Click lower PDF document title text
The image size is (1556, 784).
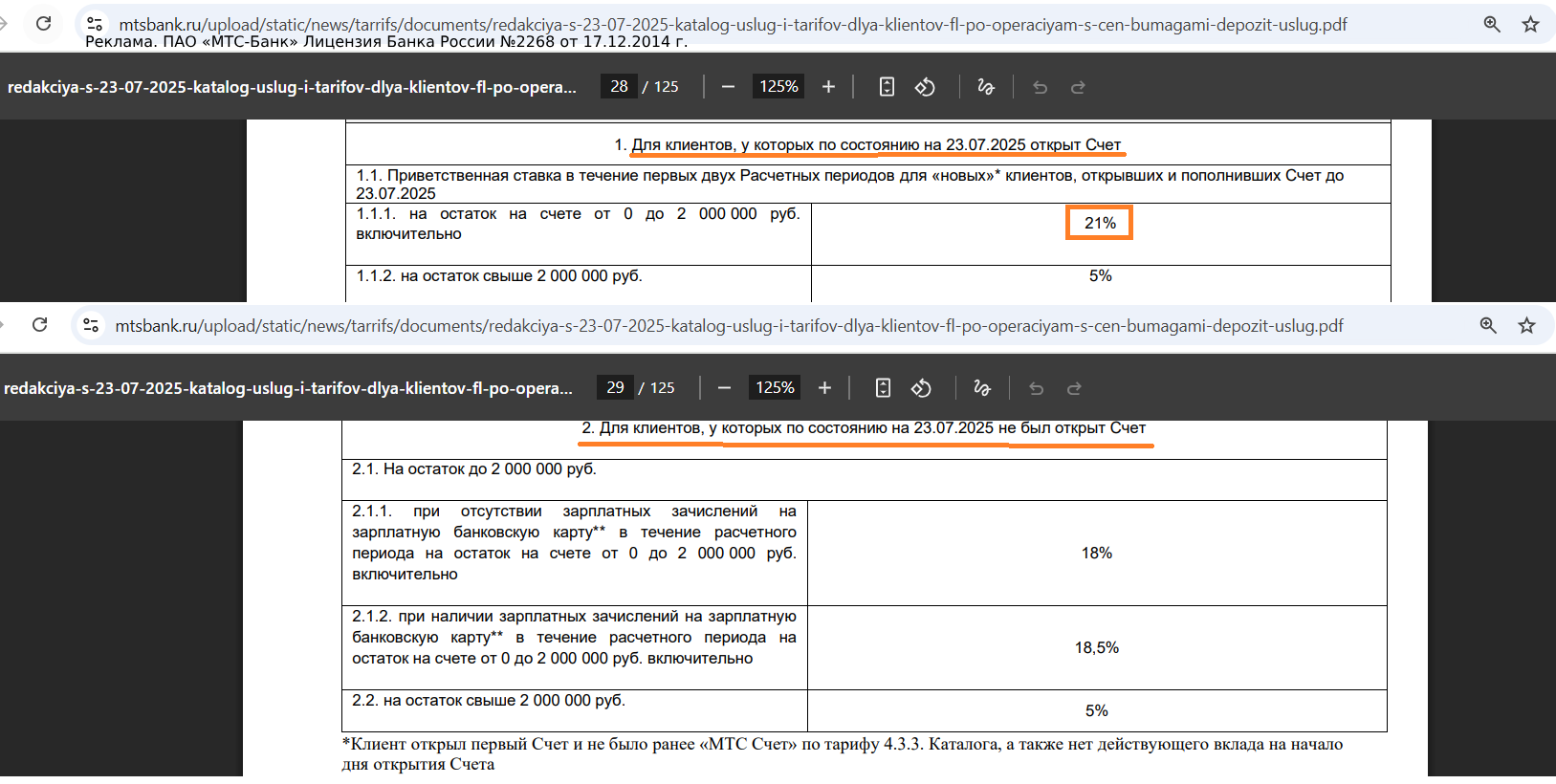(x=288, y=388)
